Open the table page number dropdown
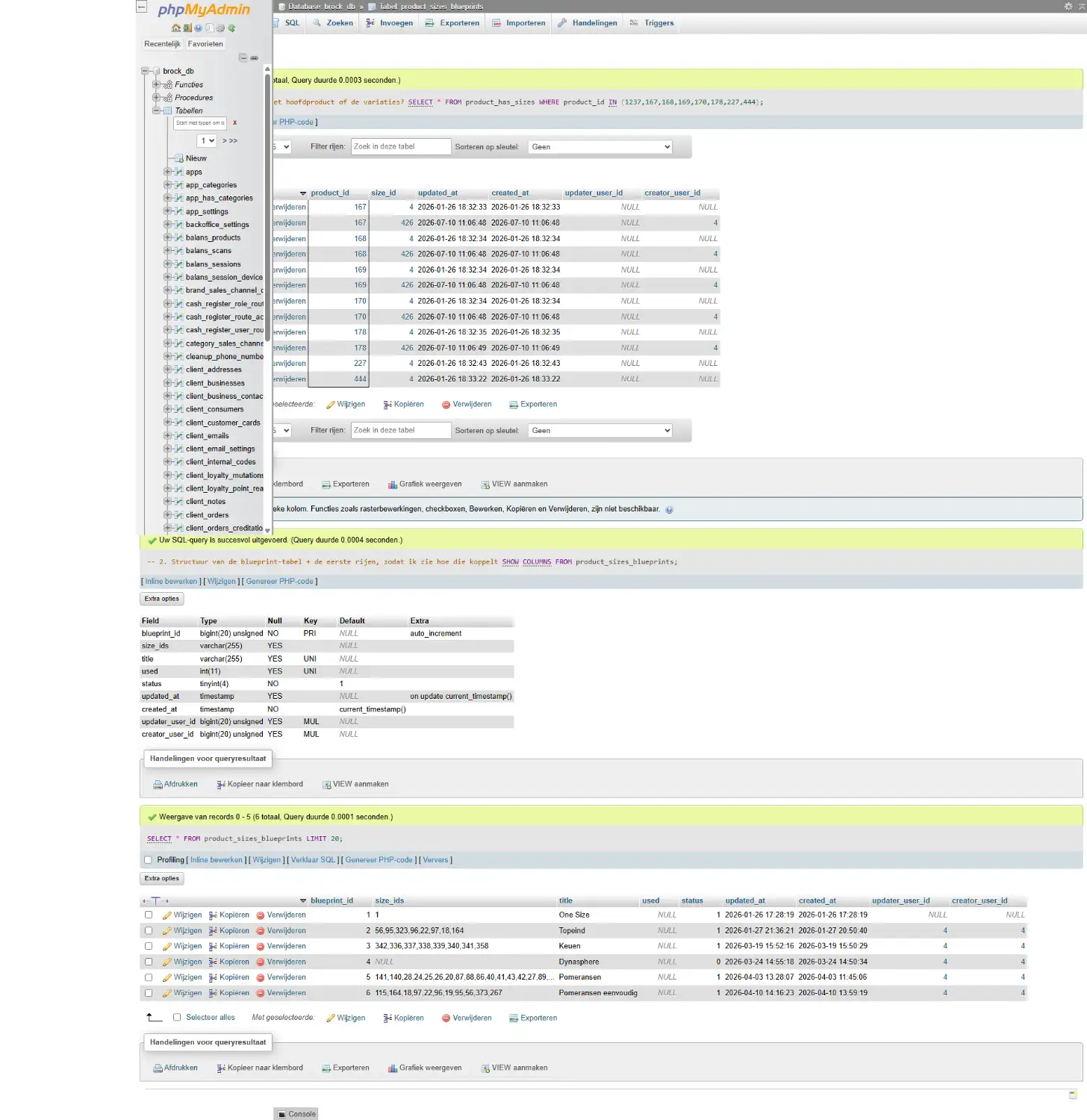This screenshot has width=1087, height=1120. [x=207, y=141]
